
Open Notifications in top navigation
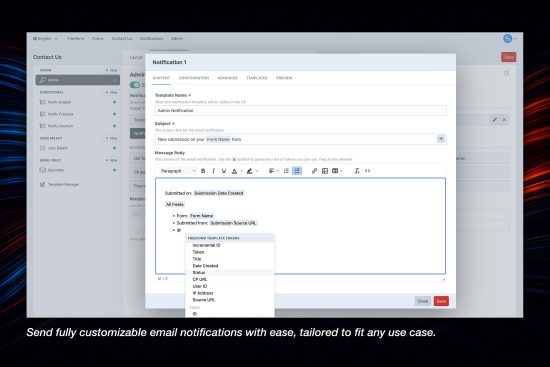pos(151,39)
